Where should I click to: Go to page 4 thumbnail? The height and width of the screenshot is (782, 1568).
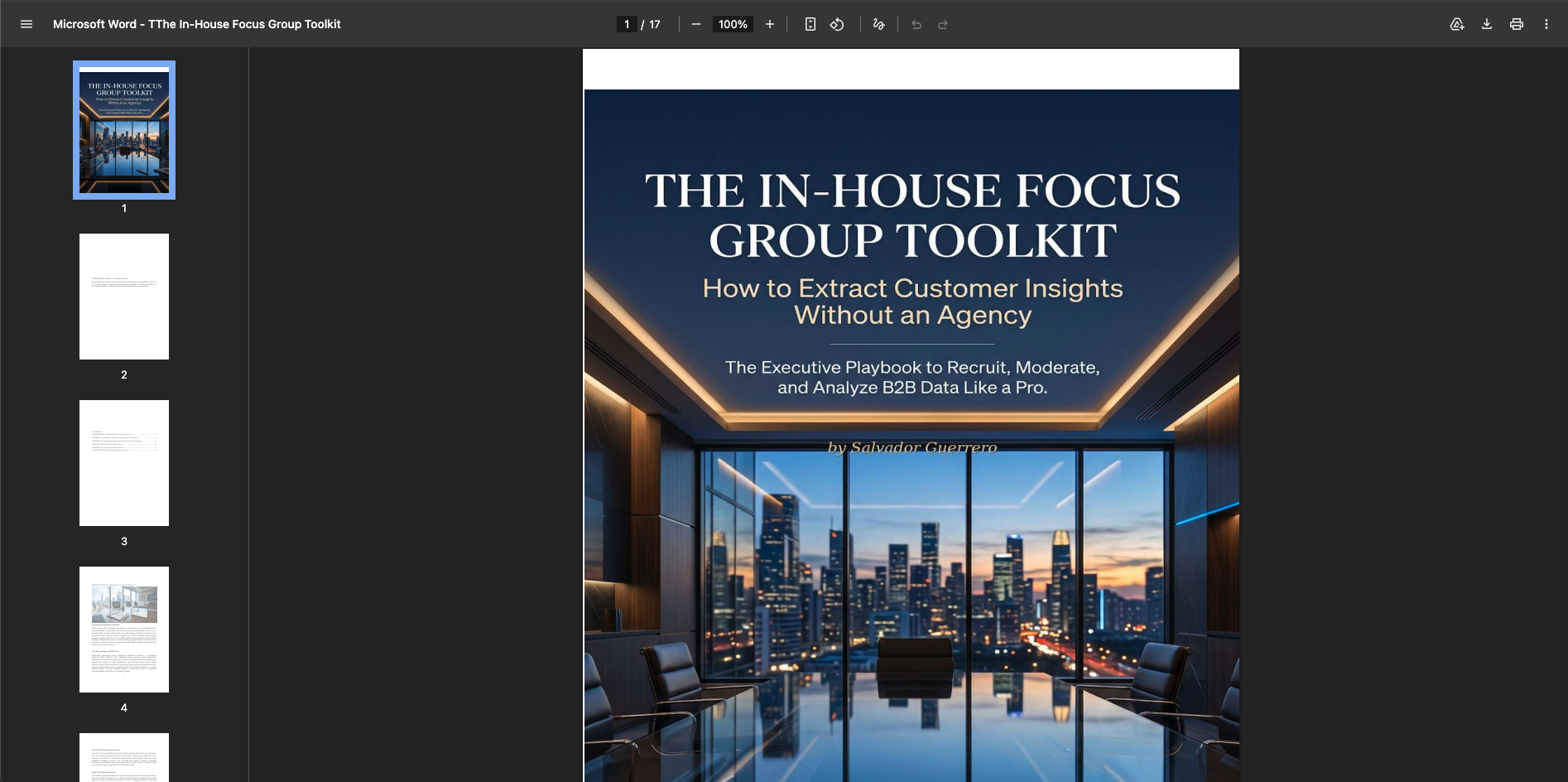pos(124,630)
